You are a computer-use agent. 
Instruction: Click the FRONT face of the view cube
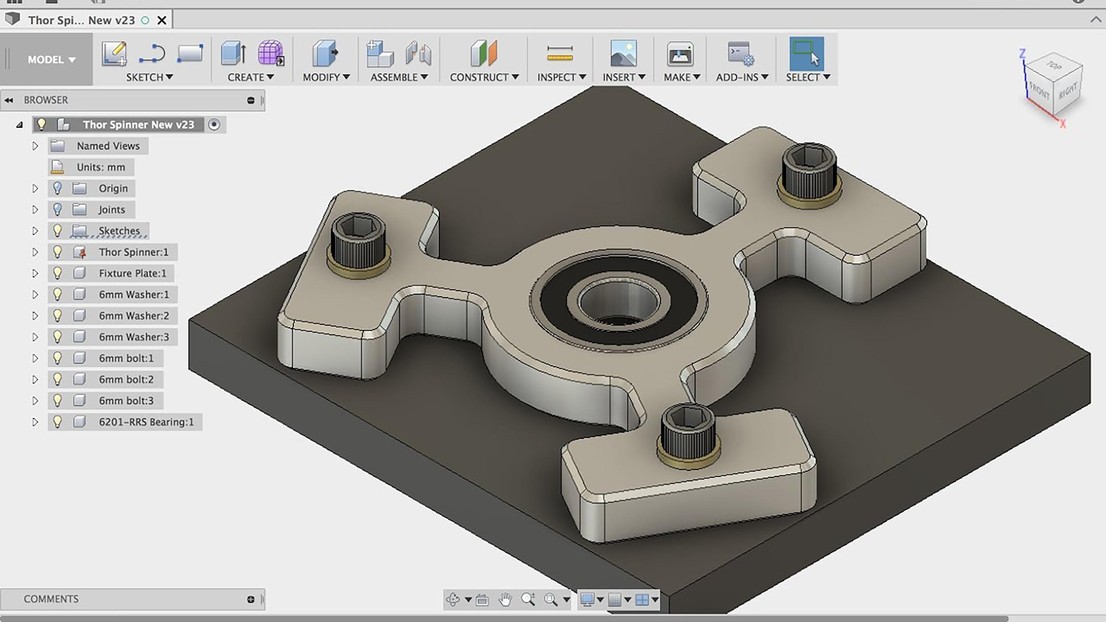1039,89
